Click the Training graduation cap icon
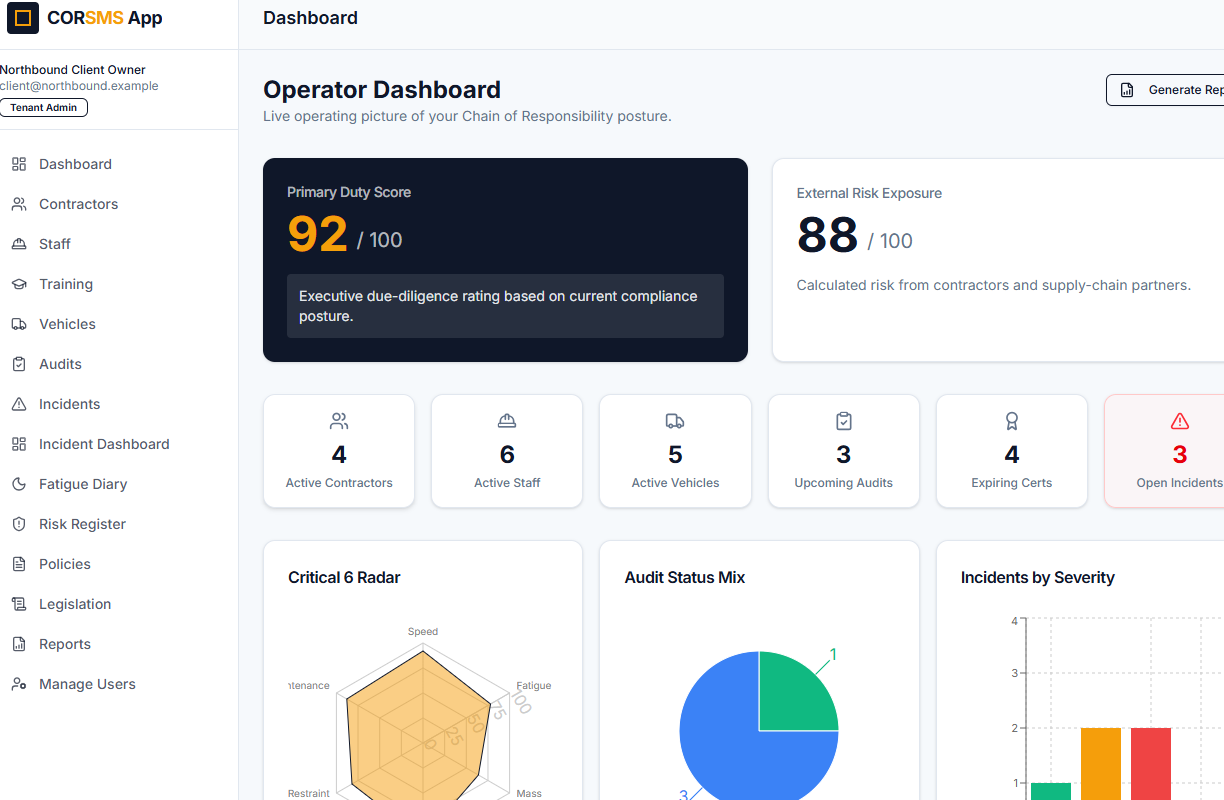Image resolution: width=1224 pixels, height=800 pixels. coord(19,284)
